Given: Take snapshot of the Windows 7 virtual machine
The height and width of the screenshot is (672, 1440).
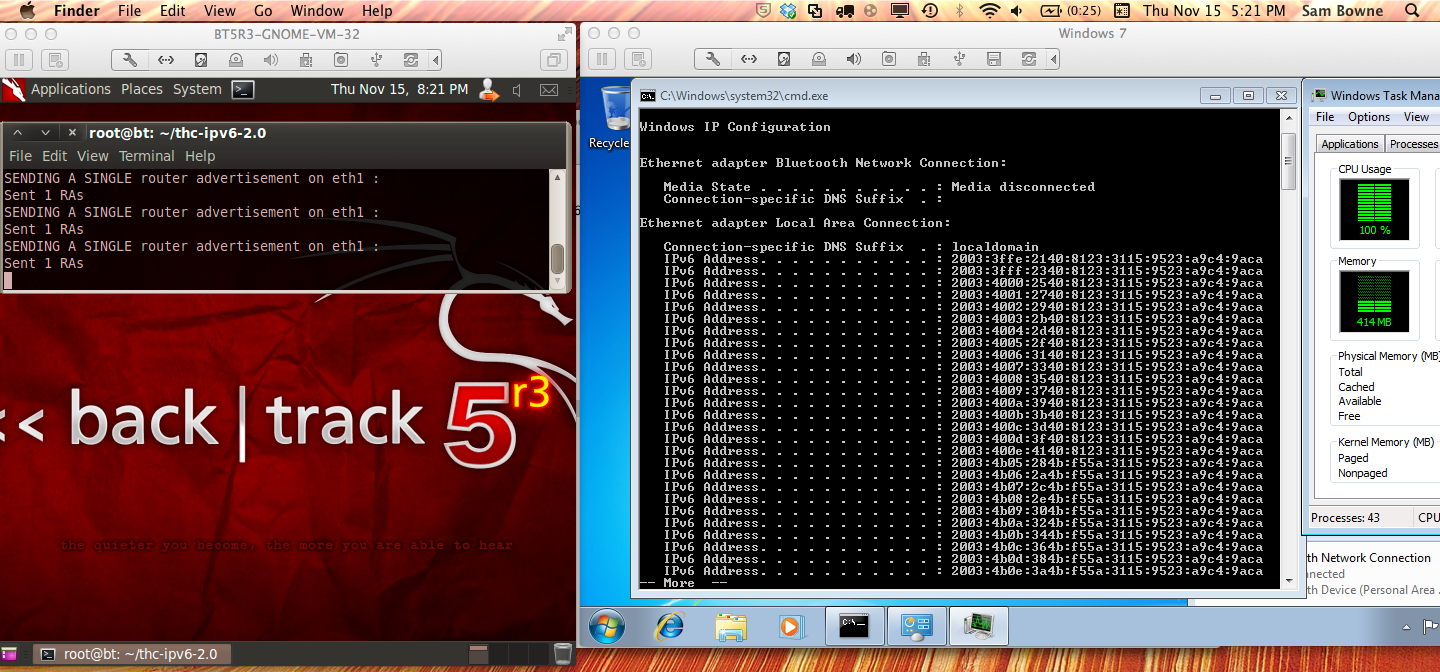Looking at the screenshot, I should tap(638, 60).
